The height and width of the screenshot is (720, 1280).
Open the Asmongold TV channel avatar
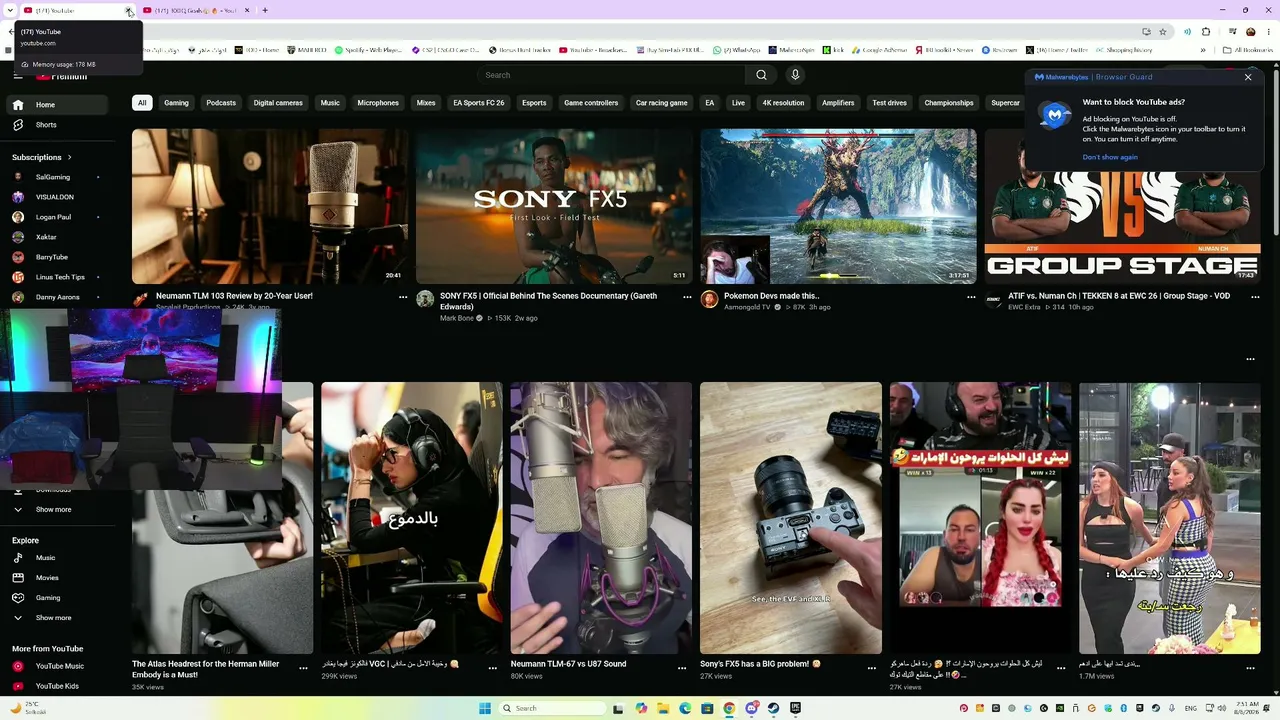pos(709,299)
